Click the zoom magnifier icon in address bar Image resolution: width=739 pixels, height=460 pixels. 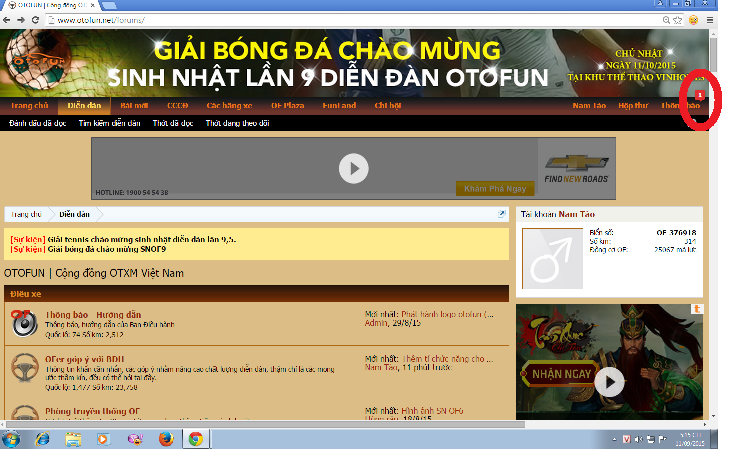[x=666, y=20]
